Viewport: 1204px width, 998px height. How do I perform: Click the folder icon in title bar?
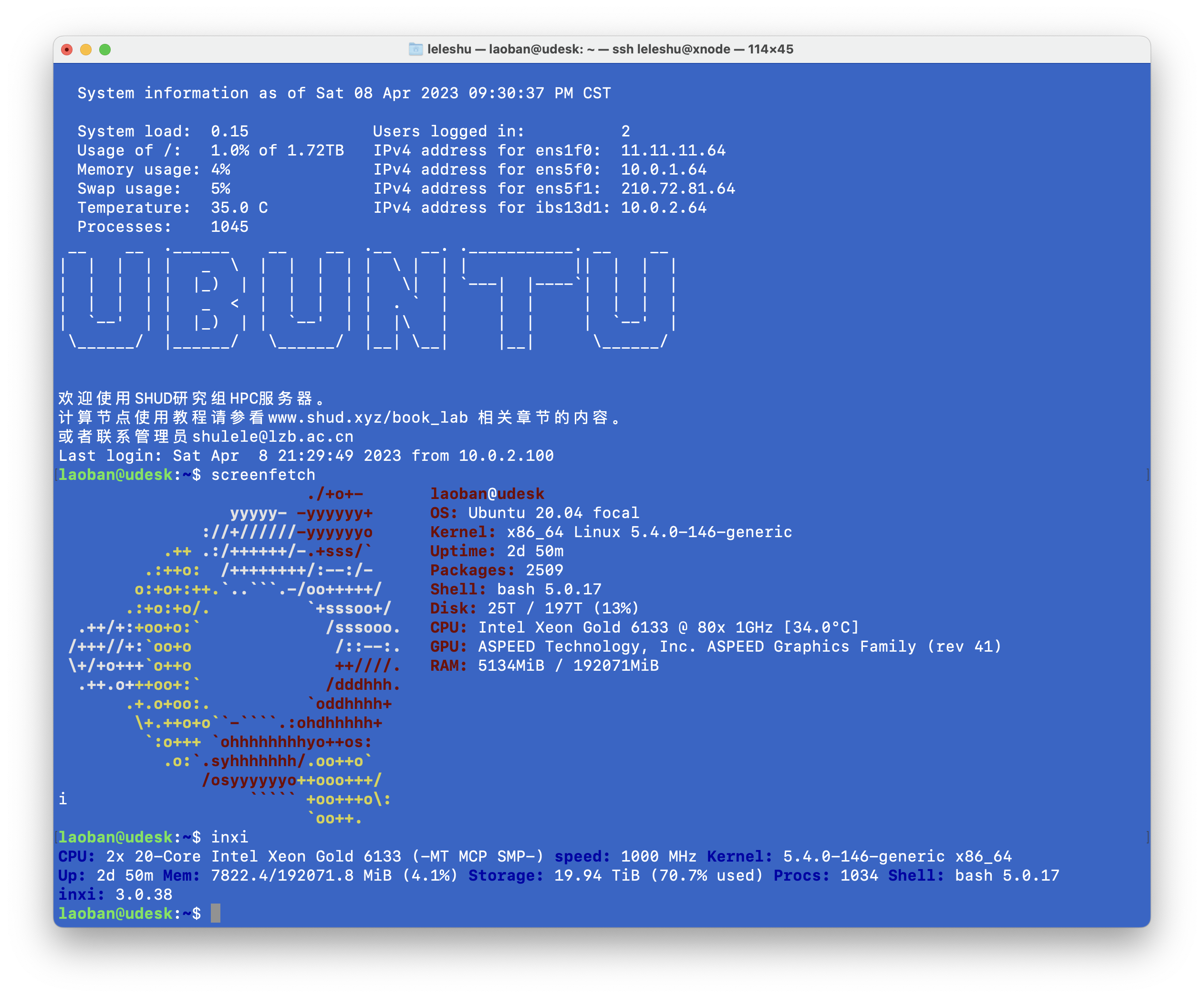click(x=415, y=49)
